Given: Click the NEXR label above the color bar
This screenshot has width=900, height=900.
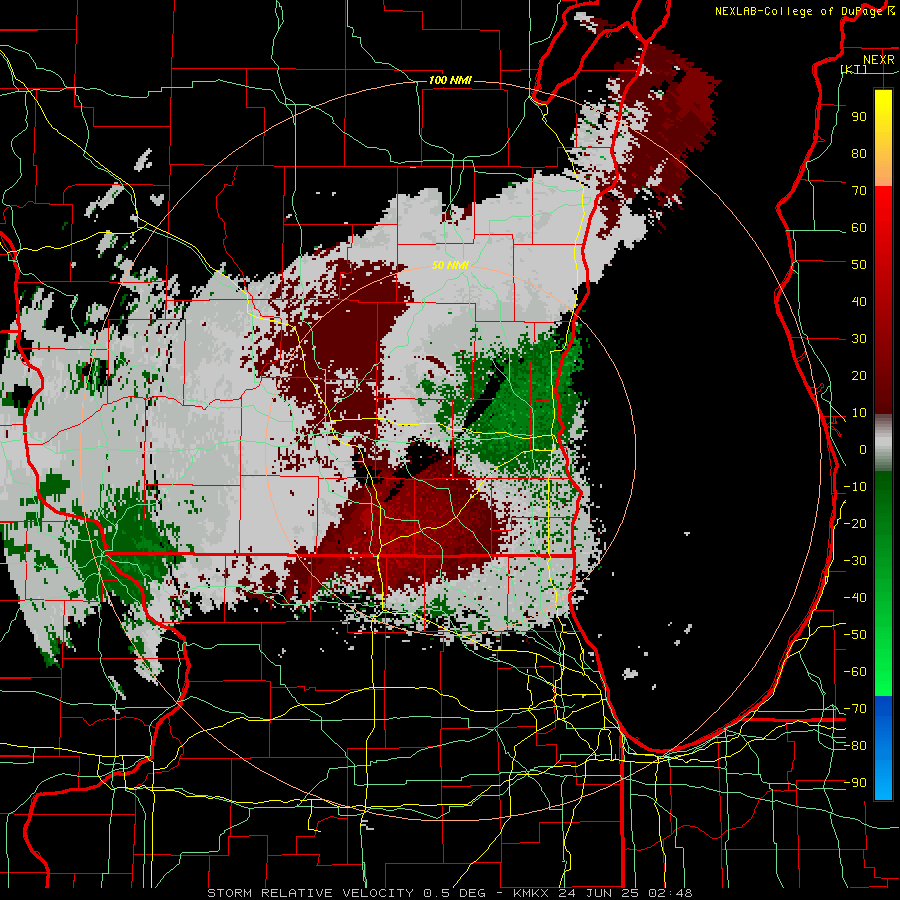Looking at the screenshot, I should [x=879, y=60].
